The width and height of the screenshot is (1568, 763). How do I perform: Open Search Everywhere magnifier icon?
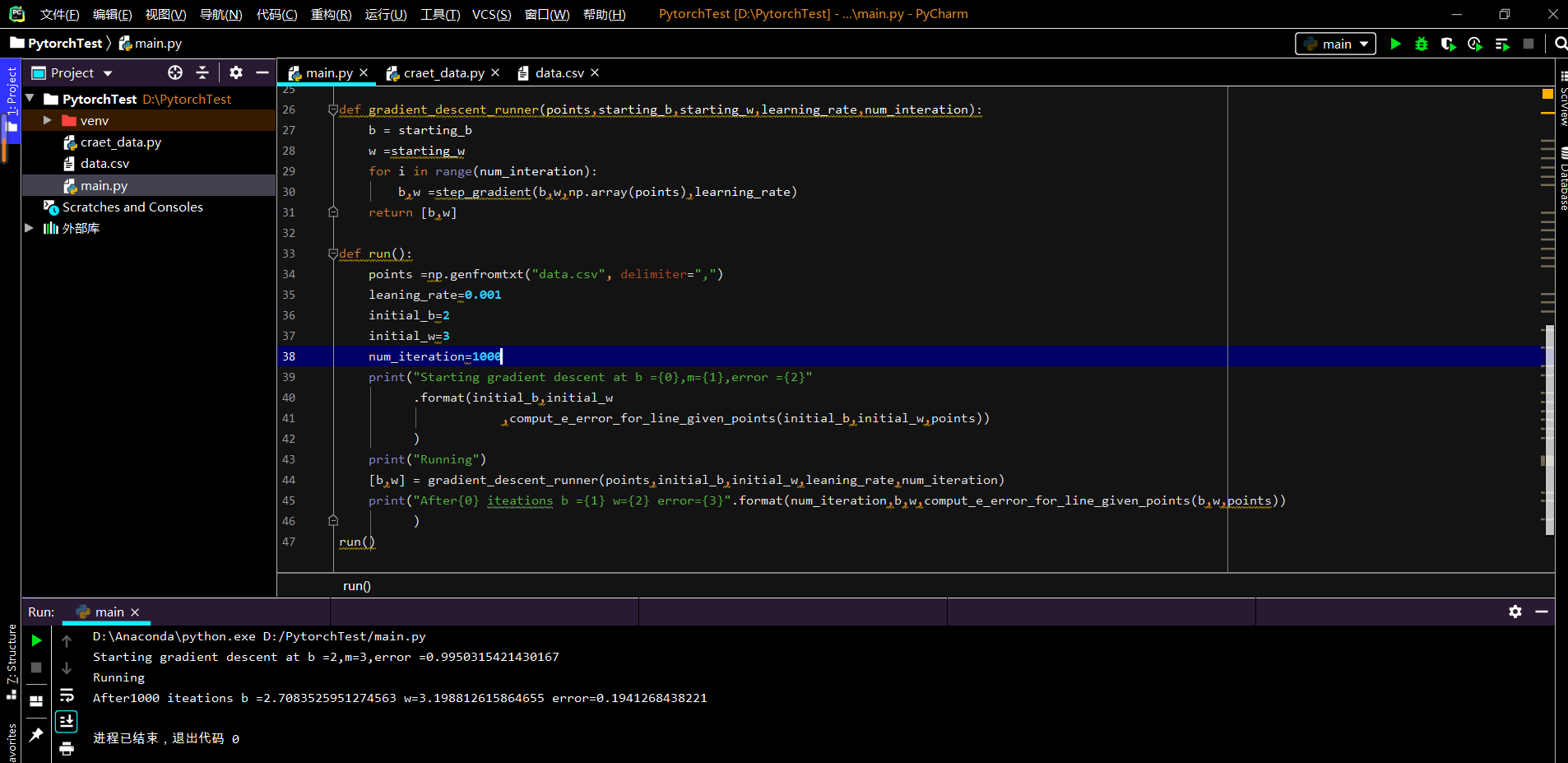point(1560,44)
